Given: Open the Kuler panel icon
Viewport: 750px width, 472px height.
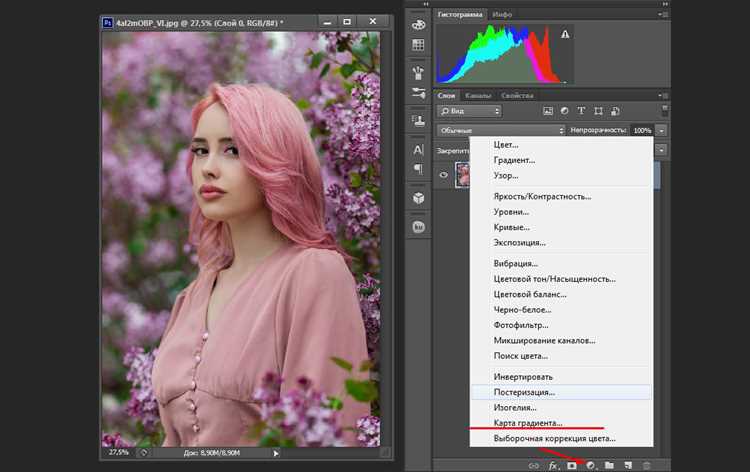Looking at the screenshot, I should coord(419,227).
